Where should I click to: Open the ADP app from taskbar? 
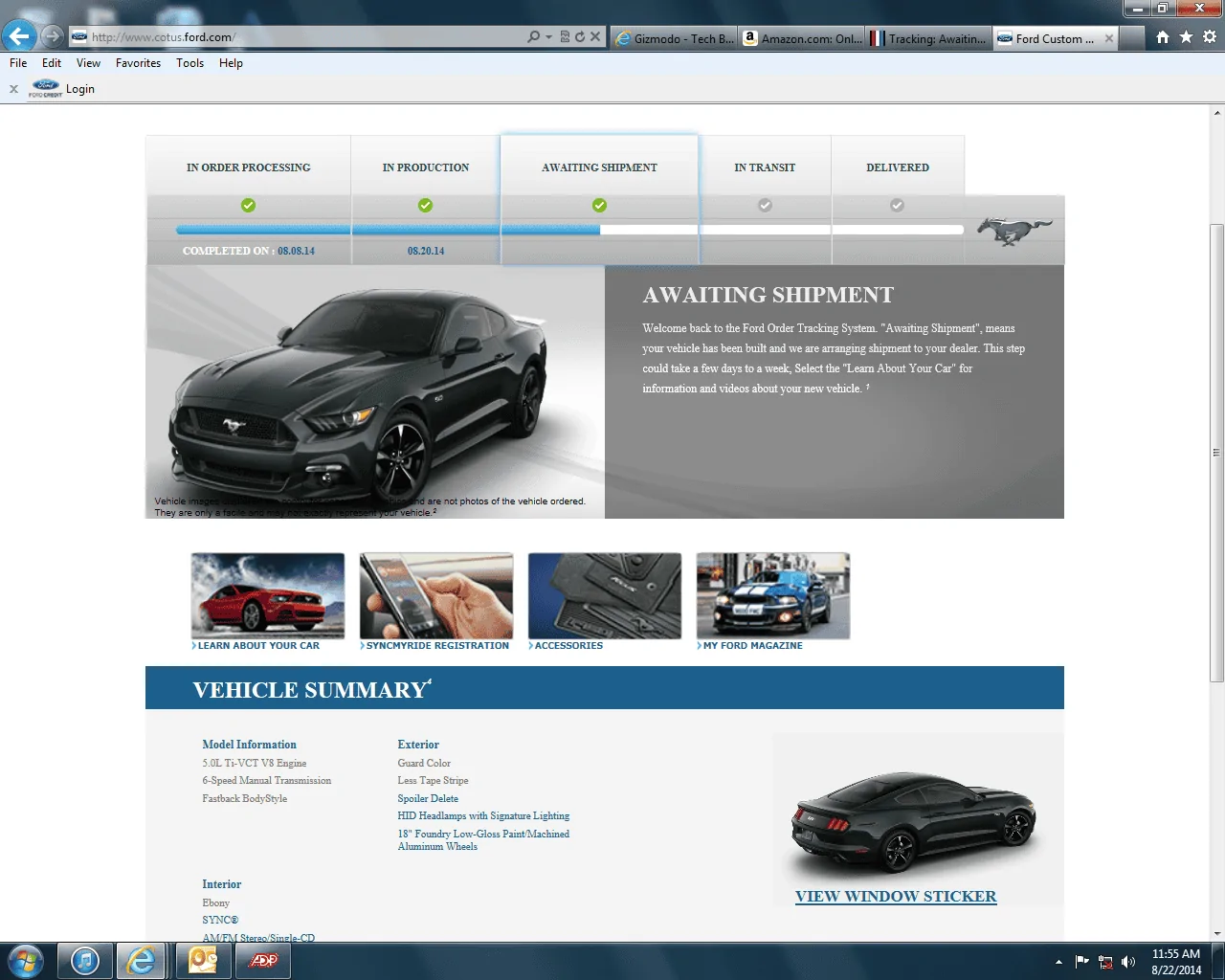click(x=262, y=961)
